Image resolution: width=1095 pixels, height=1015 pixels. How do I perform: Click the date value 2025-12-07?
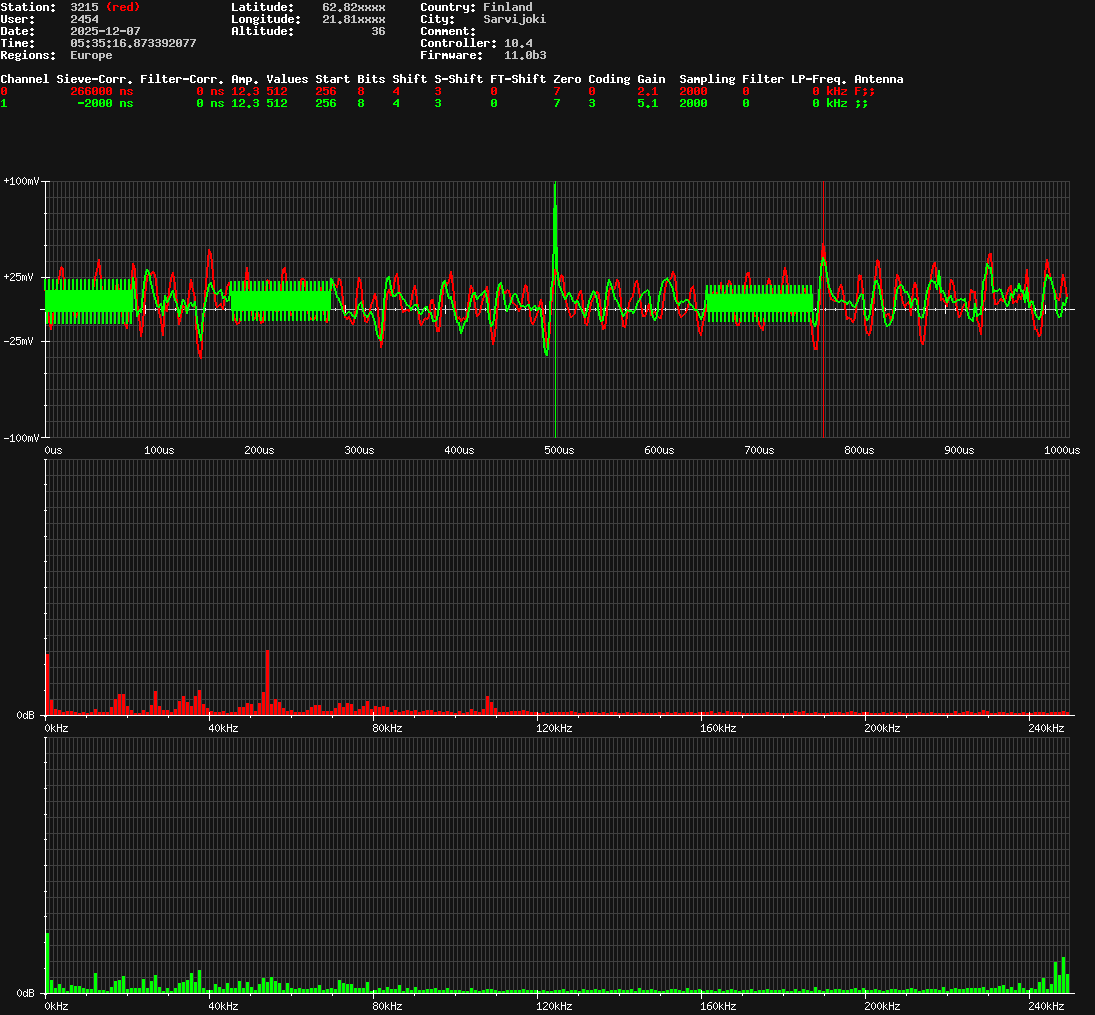coord(105,31)
